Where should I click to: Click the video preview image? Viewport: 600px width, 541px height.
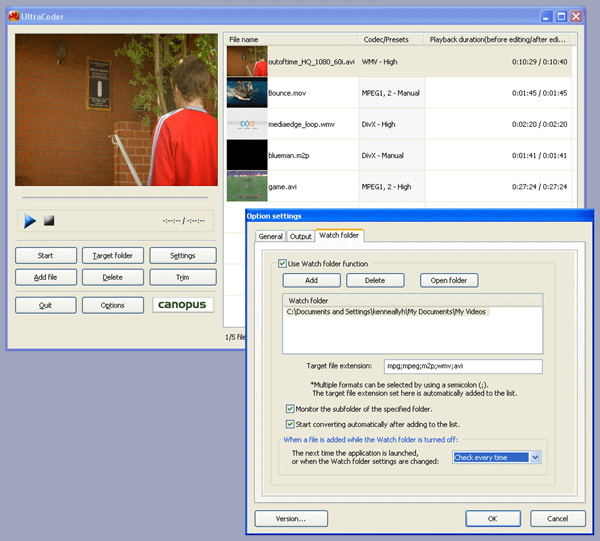(116, 110)
